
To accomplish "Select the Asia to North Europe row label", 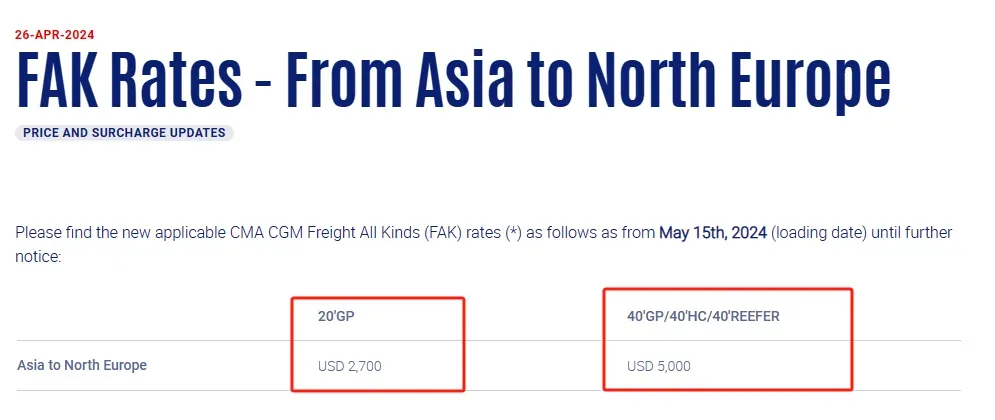I will [x=82, y=365].
